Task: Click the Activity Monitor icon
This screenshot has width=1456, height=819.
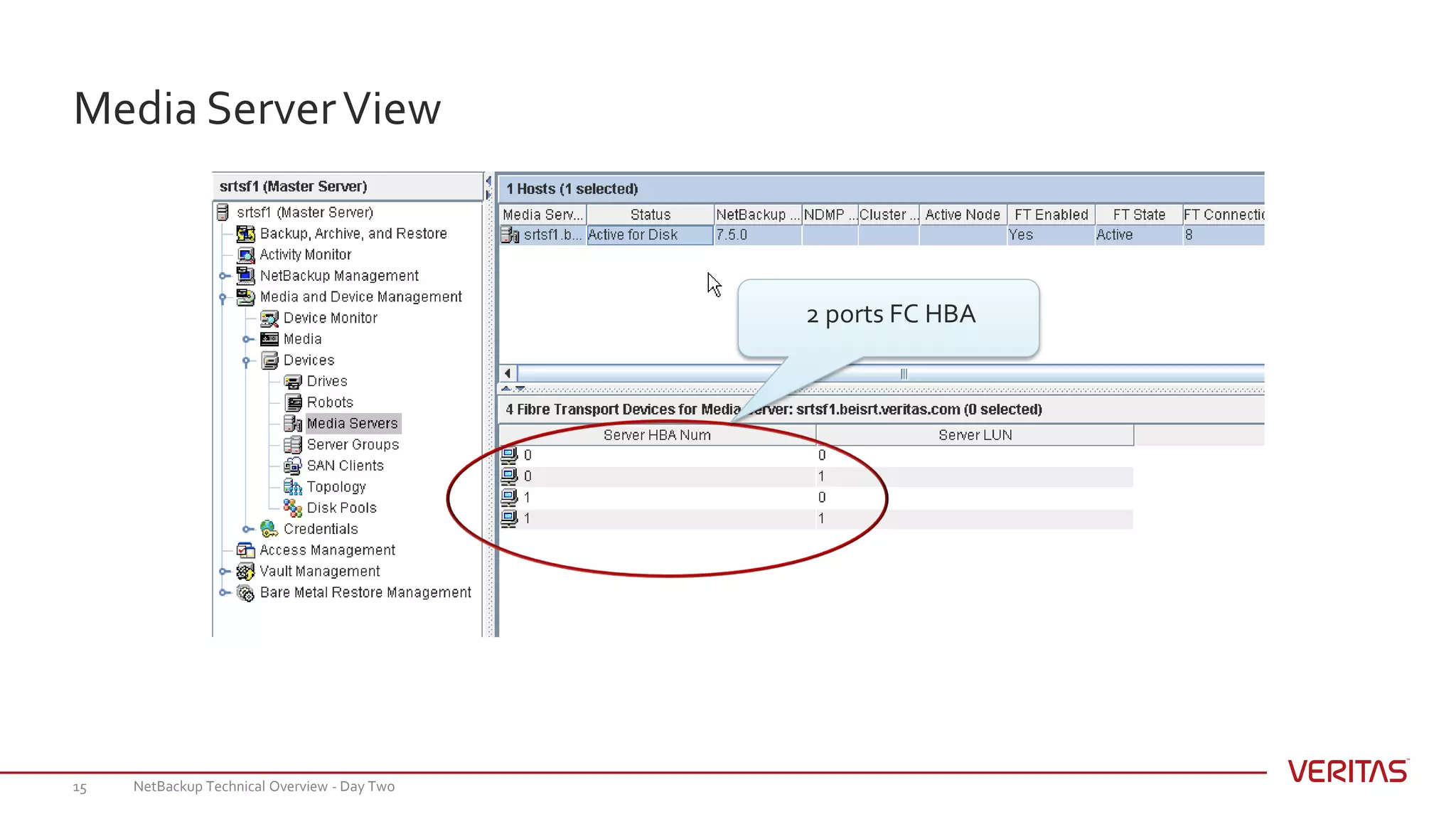Action: point(246,255)
